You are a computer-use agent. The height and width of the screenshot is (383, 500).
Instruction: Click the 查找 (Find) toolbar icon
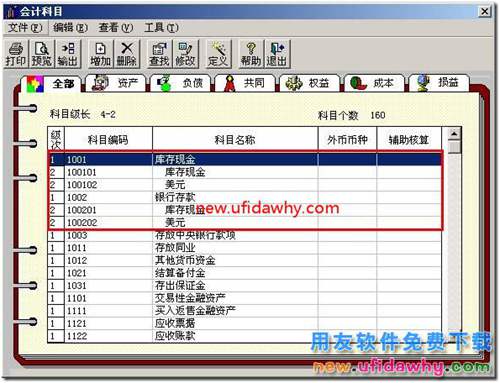pyautogui.click(x=159, y=54)
